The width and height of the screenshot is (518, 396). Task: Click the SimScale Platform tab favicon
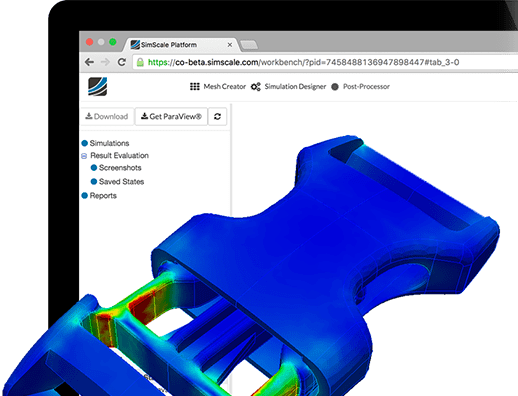pyautogui.click(x=135, y=45)
